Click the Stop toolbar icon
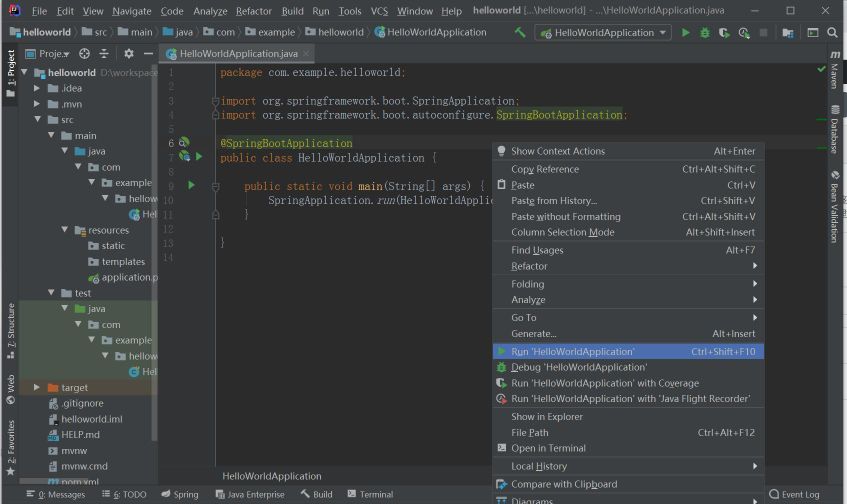847x504 pixels. pyautogui.click(x=763, y=32)
